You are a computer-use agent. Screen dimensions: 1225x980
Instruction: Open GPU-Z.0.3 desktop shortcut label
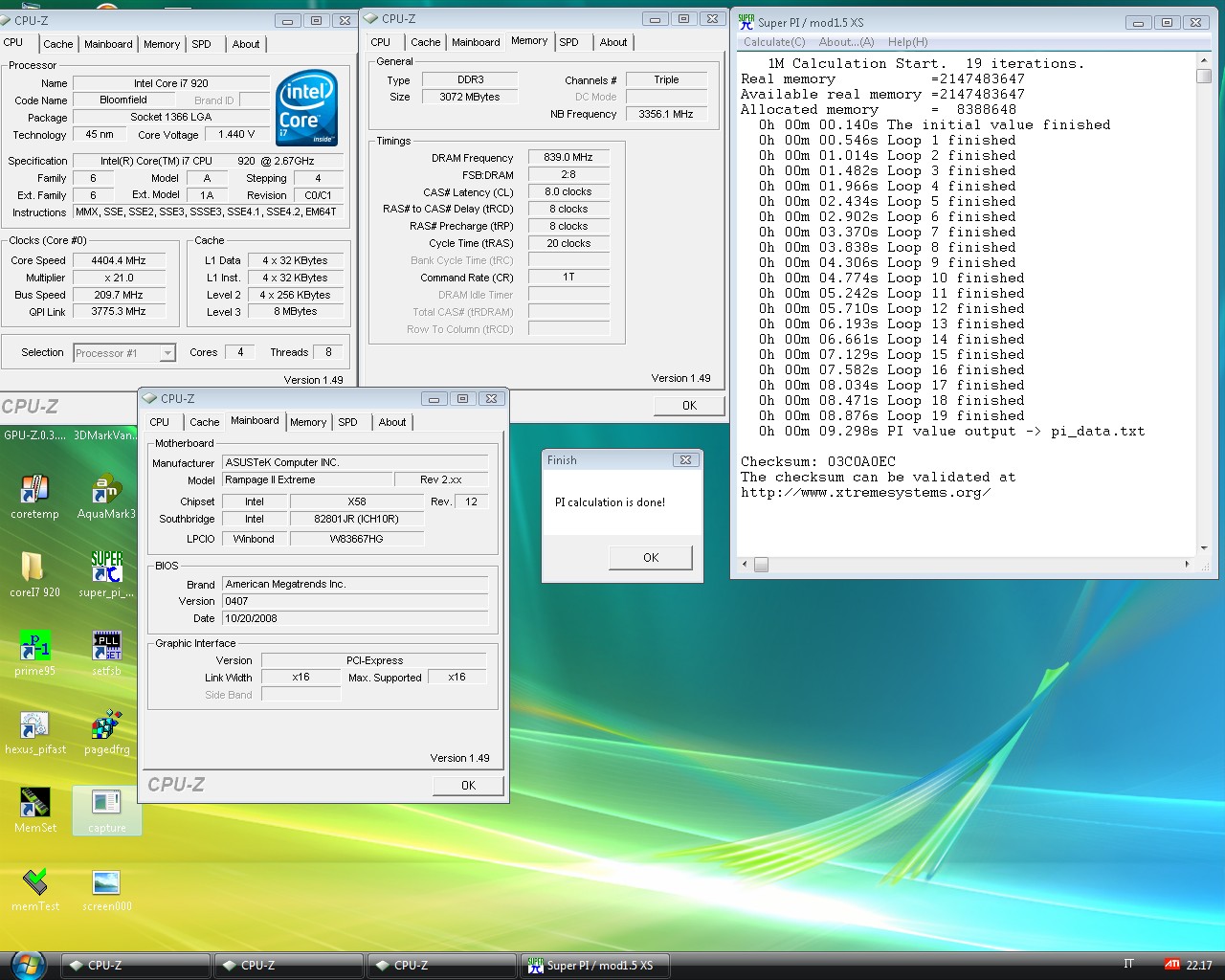point(35,435)
